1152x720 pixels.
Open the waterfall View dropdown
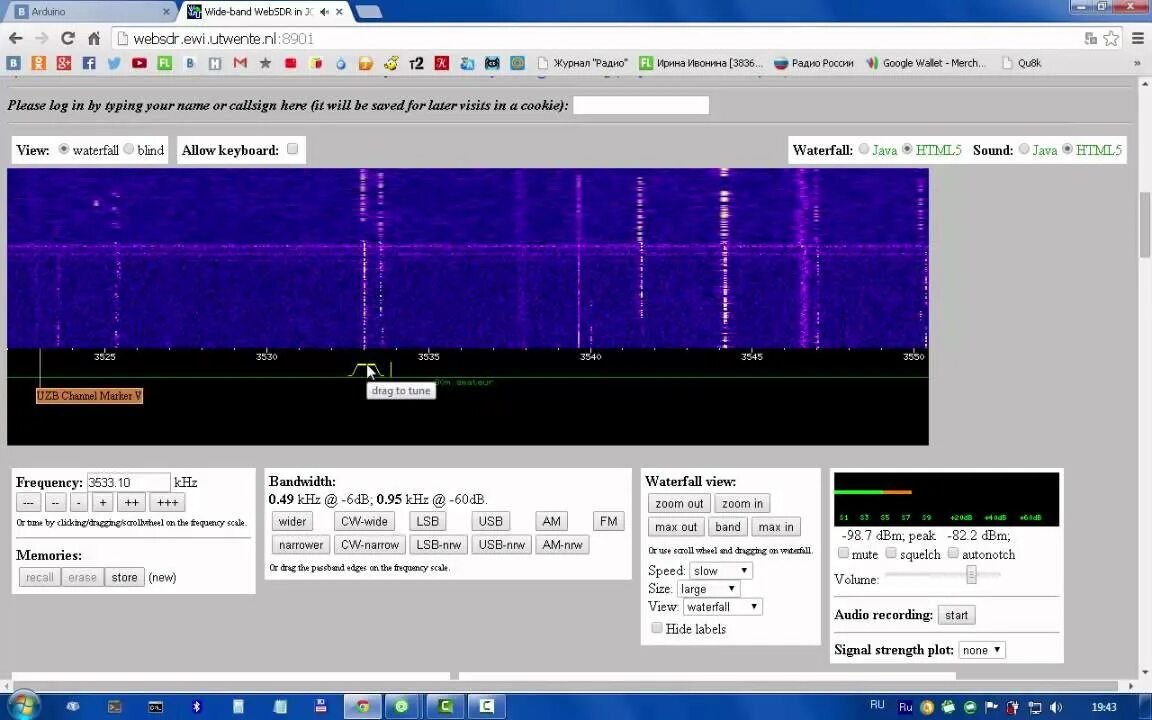tap(723, 607)
